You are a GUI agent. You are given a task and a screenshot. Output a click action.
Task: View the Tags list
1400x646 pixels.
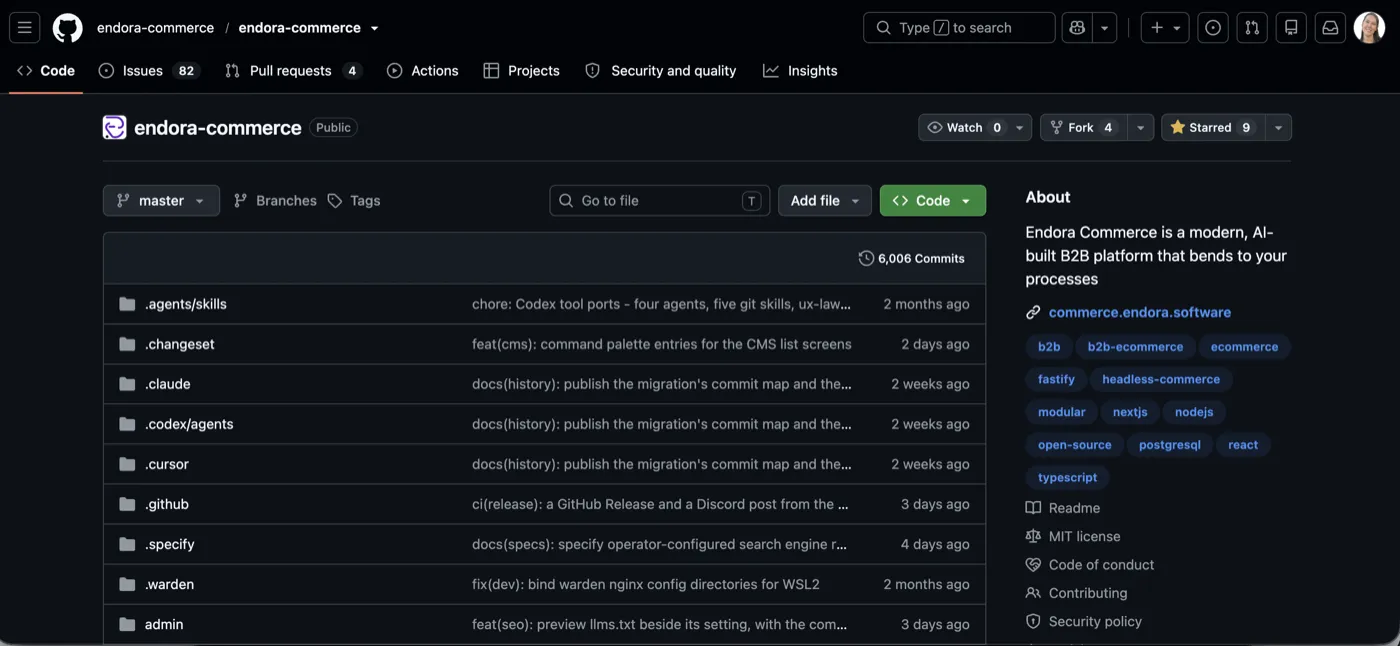(x=354, y=200)
